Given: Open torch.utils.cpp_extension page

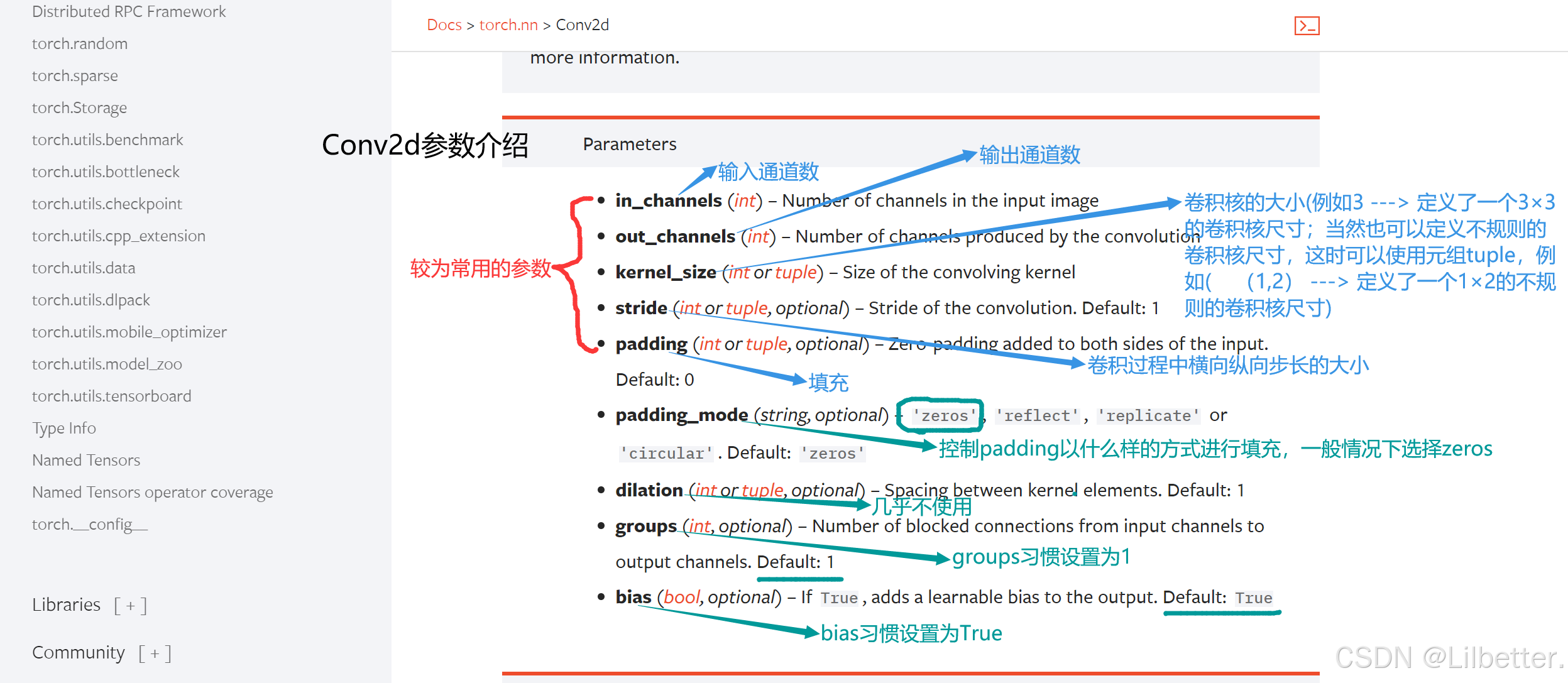Looking at the screenshot, I should (x=118, y=236).
